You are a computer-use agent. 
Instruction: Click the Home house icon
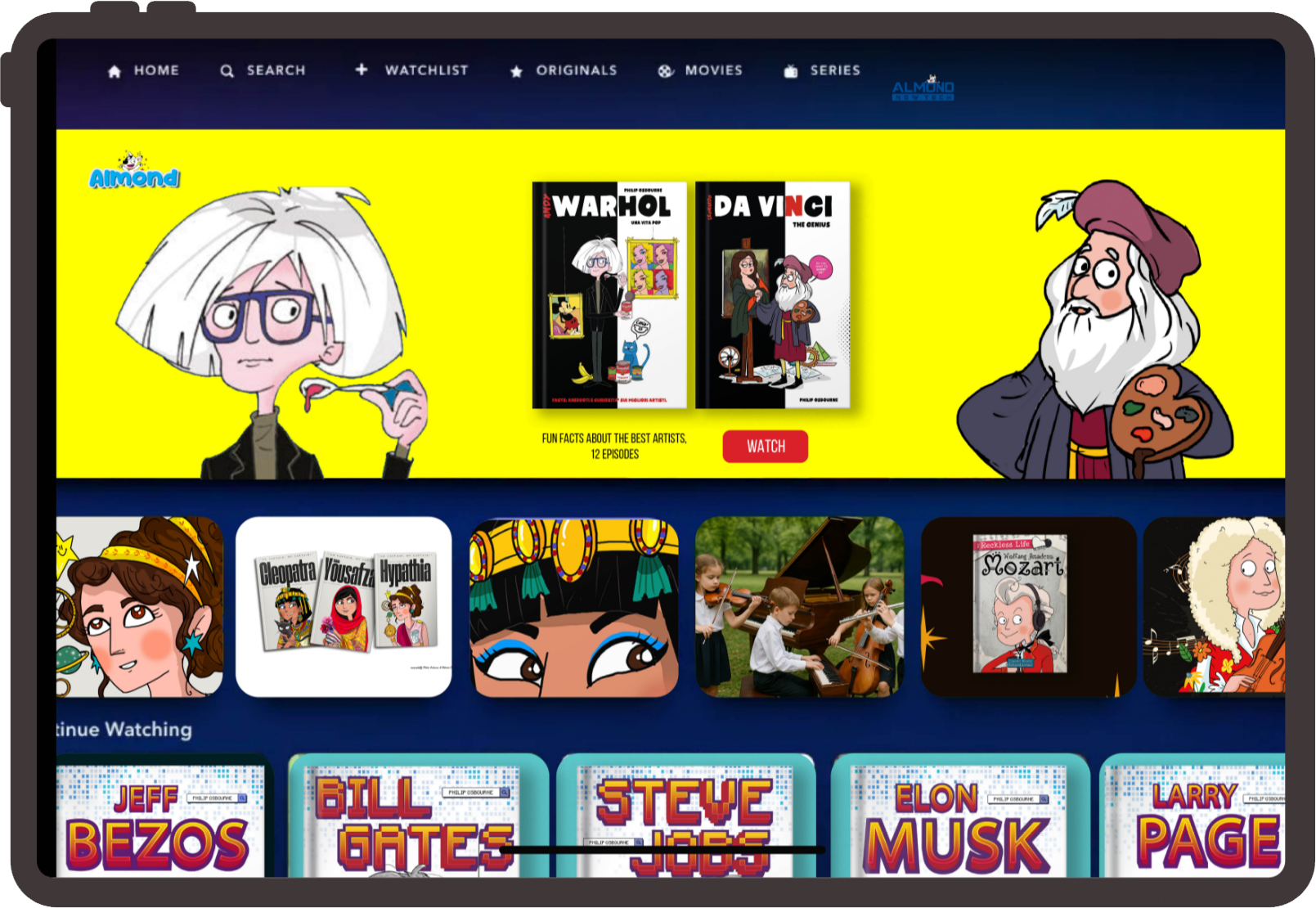(115, 71)
